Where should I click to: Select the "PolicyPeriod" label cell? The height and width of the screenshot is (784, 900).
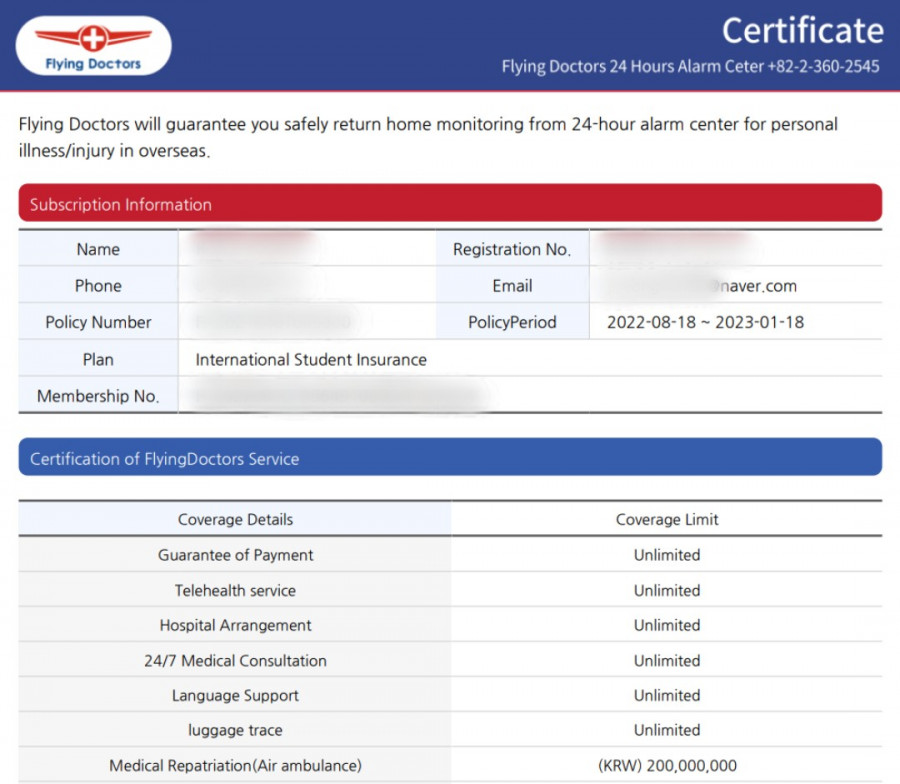click(x=512, y=322)
